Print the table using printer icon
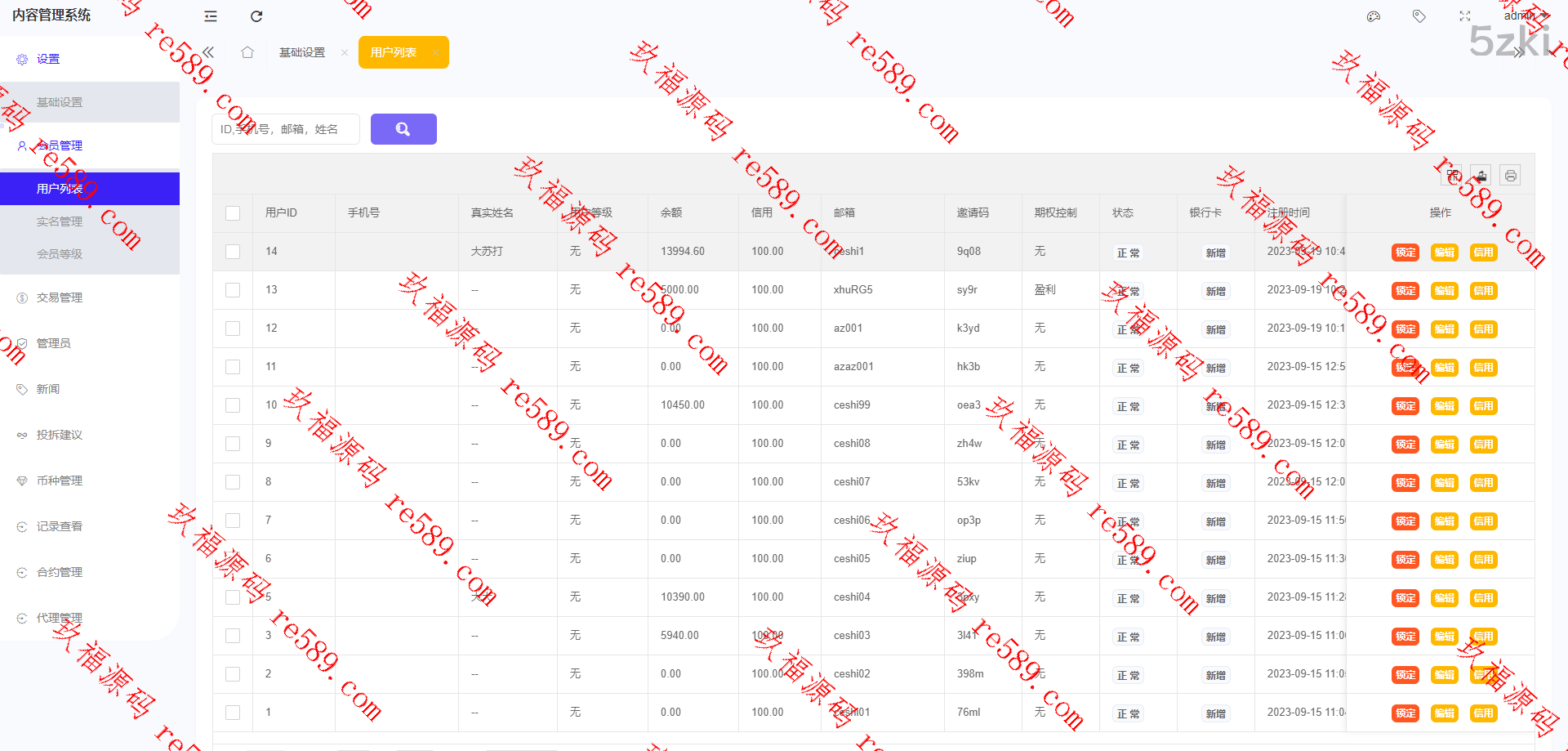The height and width of the screenshot is (751, 1568). (x=1510, y=176)
